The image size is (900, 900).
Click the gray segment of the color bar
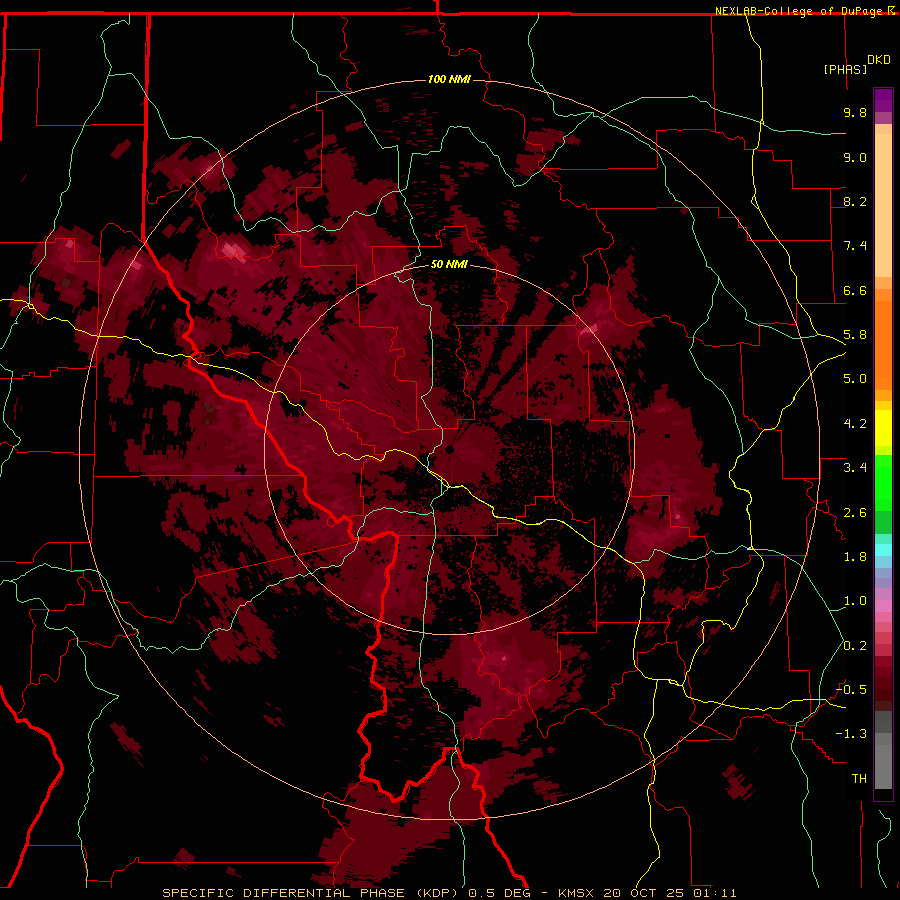[883, 749]
